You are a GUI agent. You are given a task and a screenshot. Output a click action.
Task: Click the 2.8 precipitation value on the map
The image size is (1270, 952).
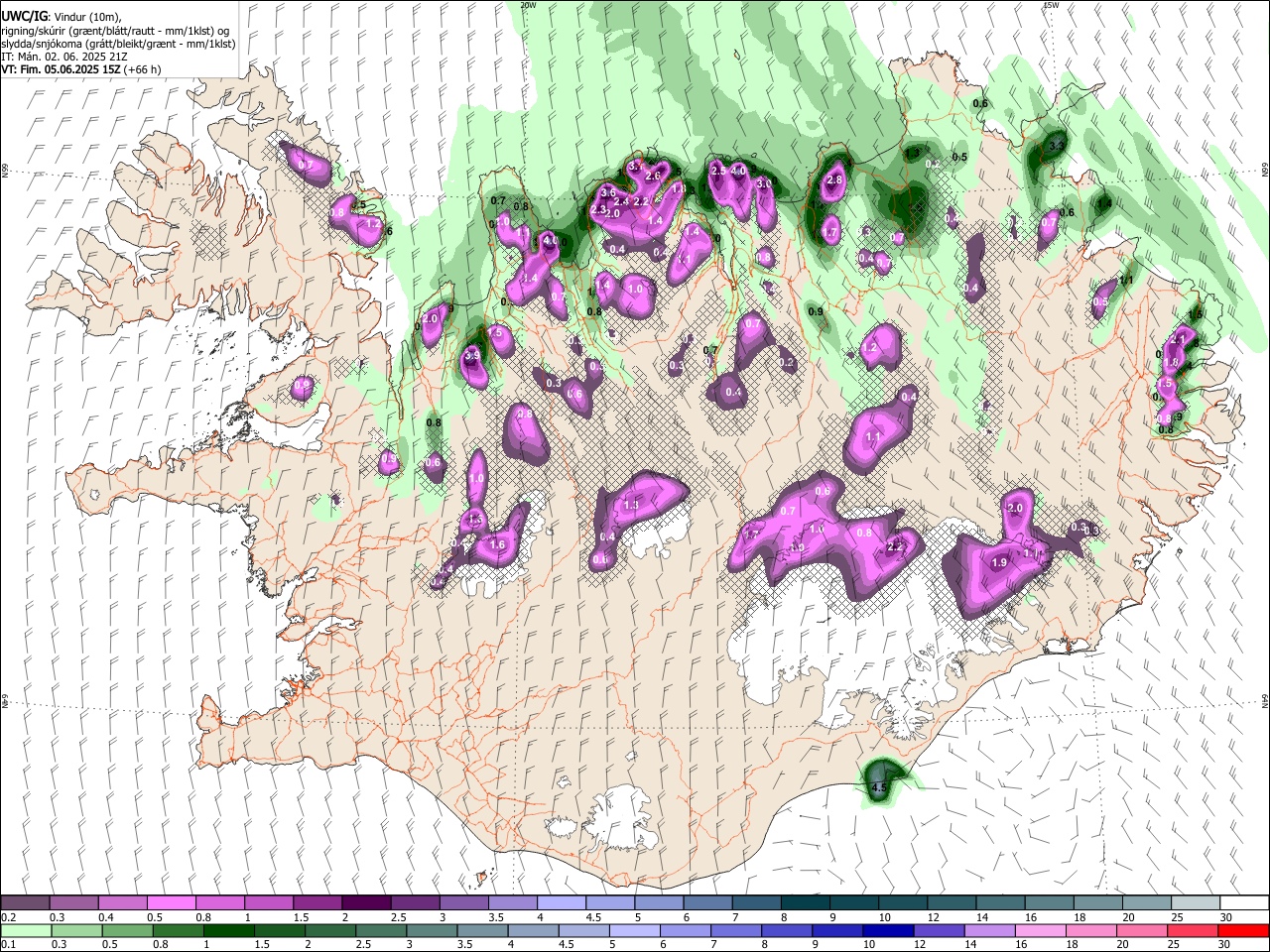click(x=834, y=180)
